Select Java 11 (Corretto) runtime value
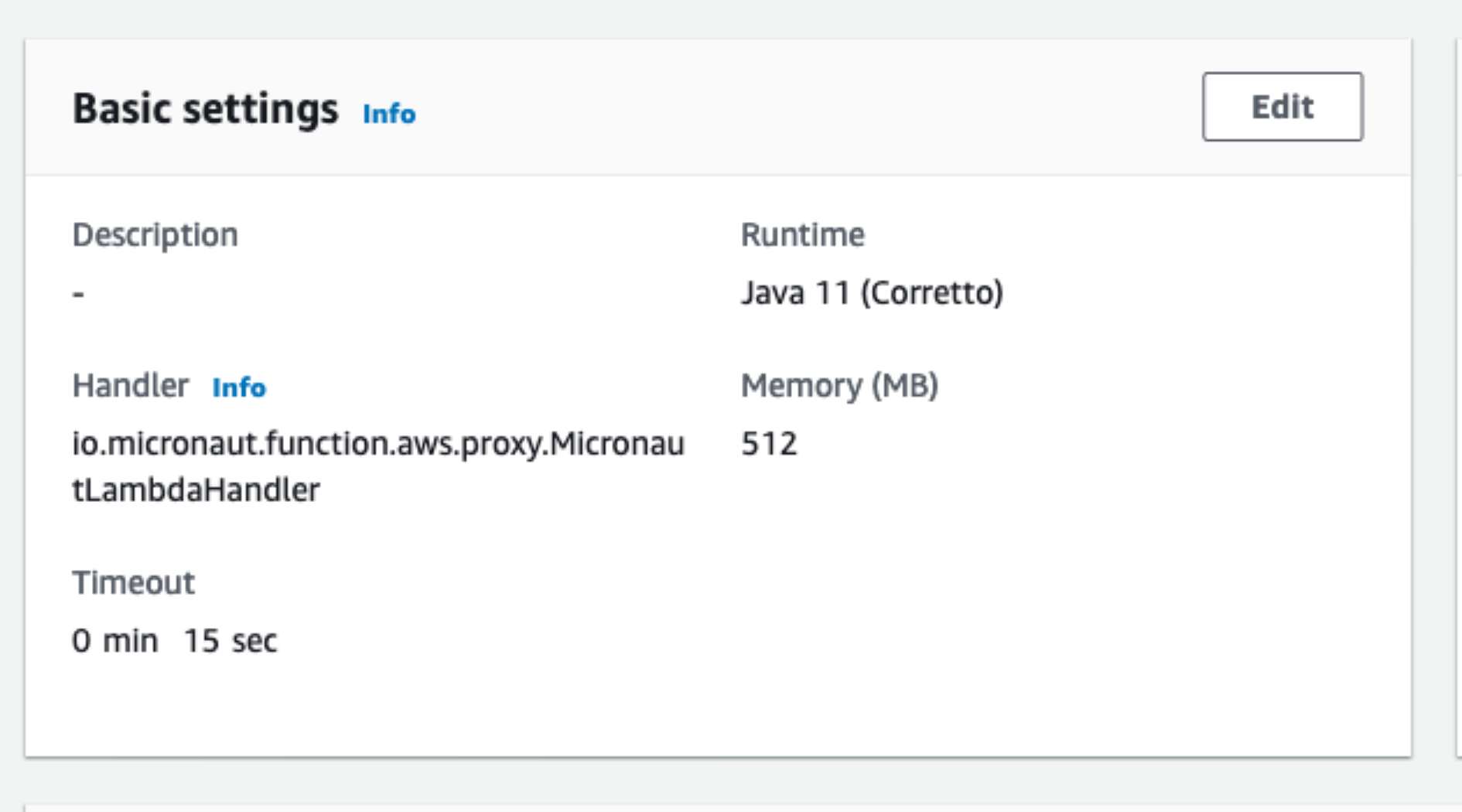The image size is (1462, 812). click(872, 293)
